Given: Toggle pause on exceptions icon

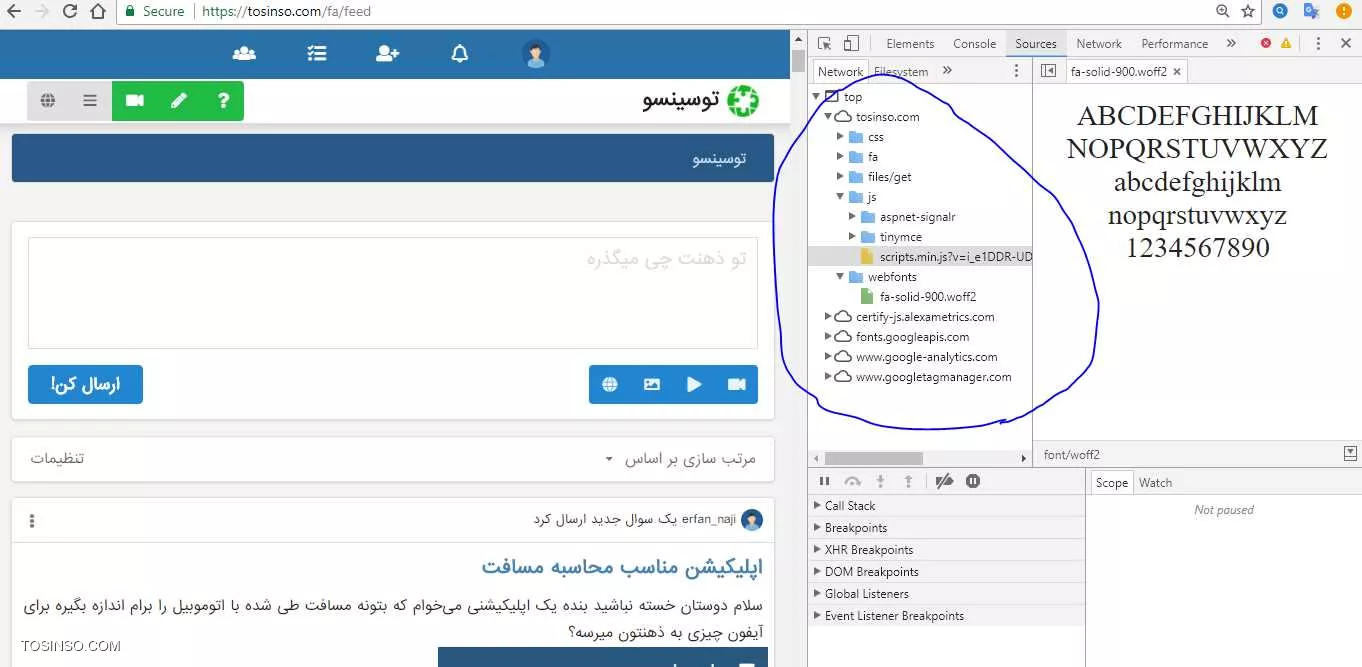Looking at the screenshot, I should click(x=973, y=481).
